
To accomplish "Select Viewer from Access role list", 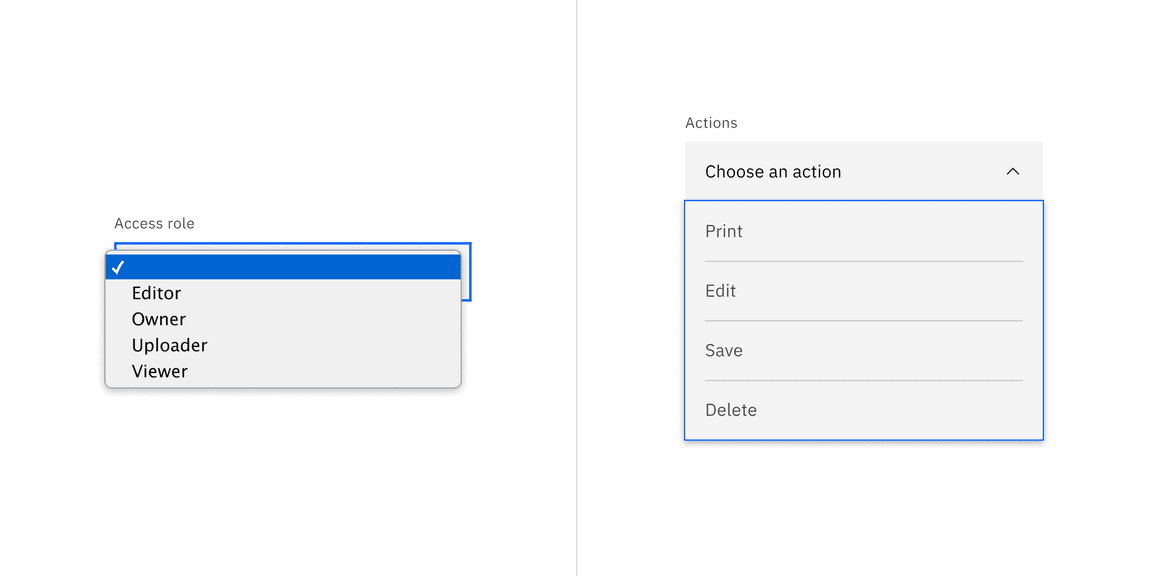I will point(159,371).
